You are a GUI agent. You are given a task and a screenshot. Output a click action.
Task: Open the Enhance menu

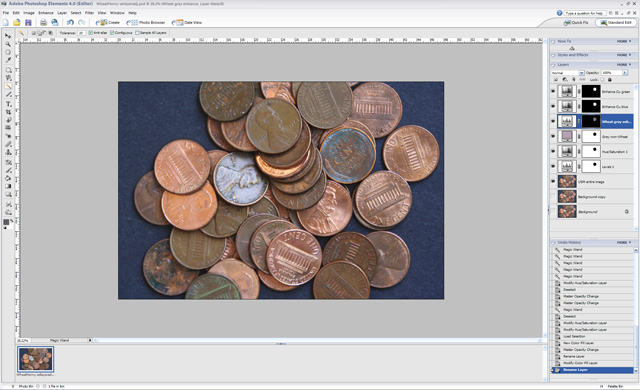click(46, 13)
